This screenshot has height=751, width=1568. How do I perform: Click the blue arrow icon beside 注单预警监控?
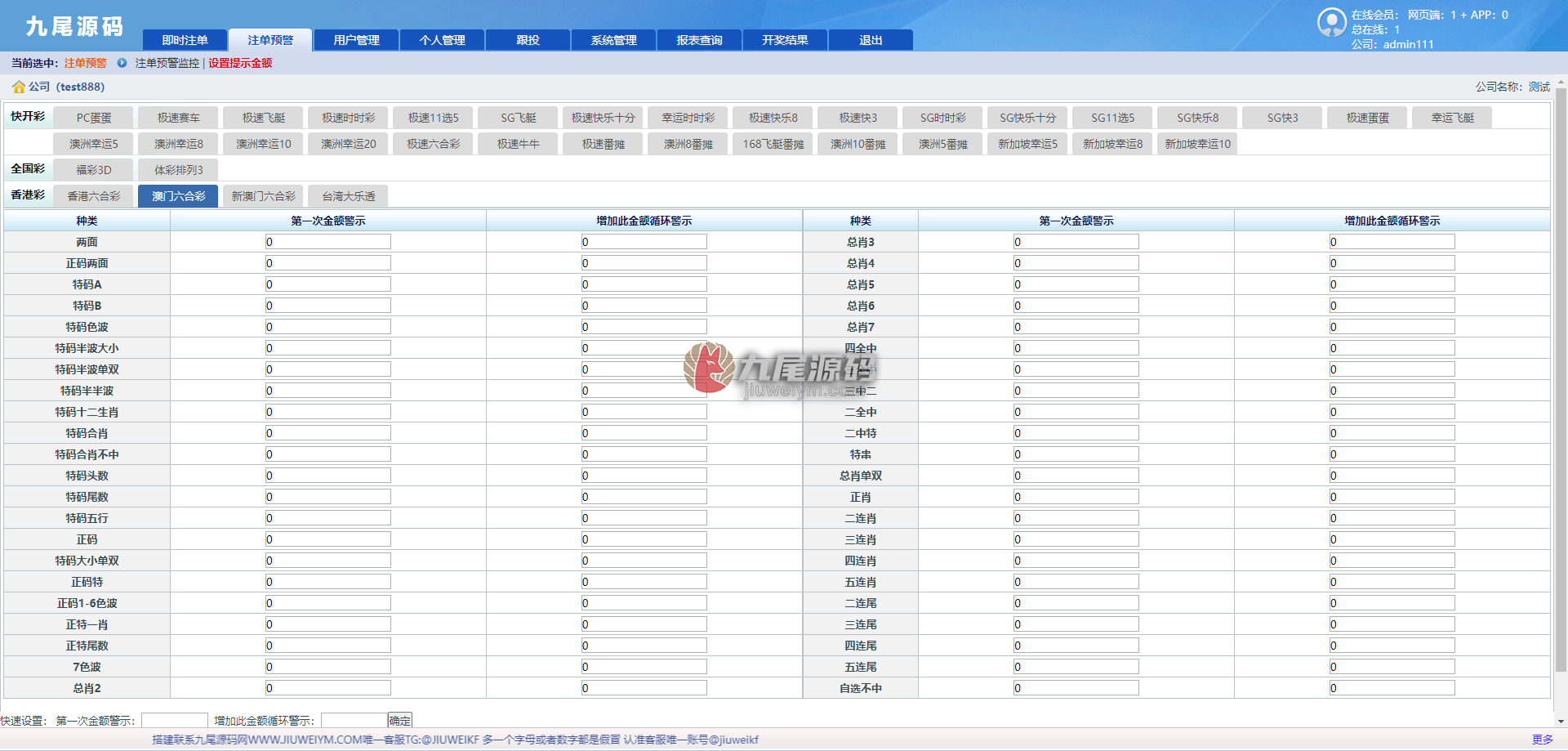click(122, 63)
